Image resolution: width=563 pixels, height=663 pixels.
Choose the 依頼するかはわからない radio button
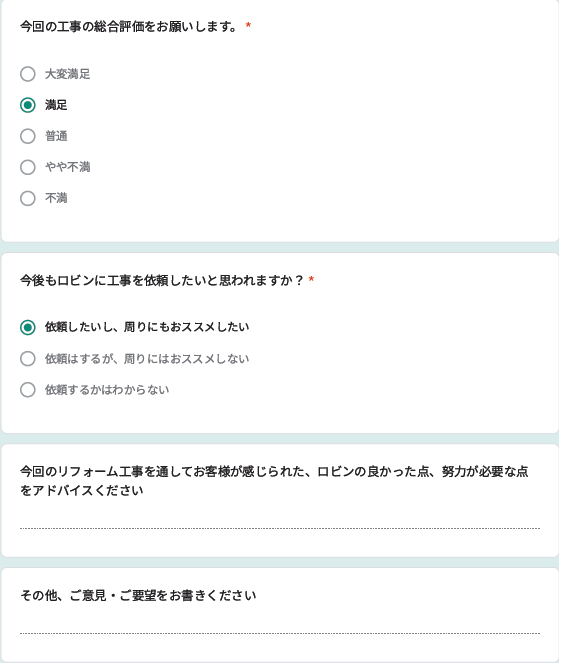(x=28, y=389)
